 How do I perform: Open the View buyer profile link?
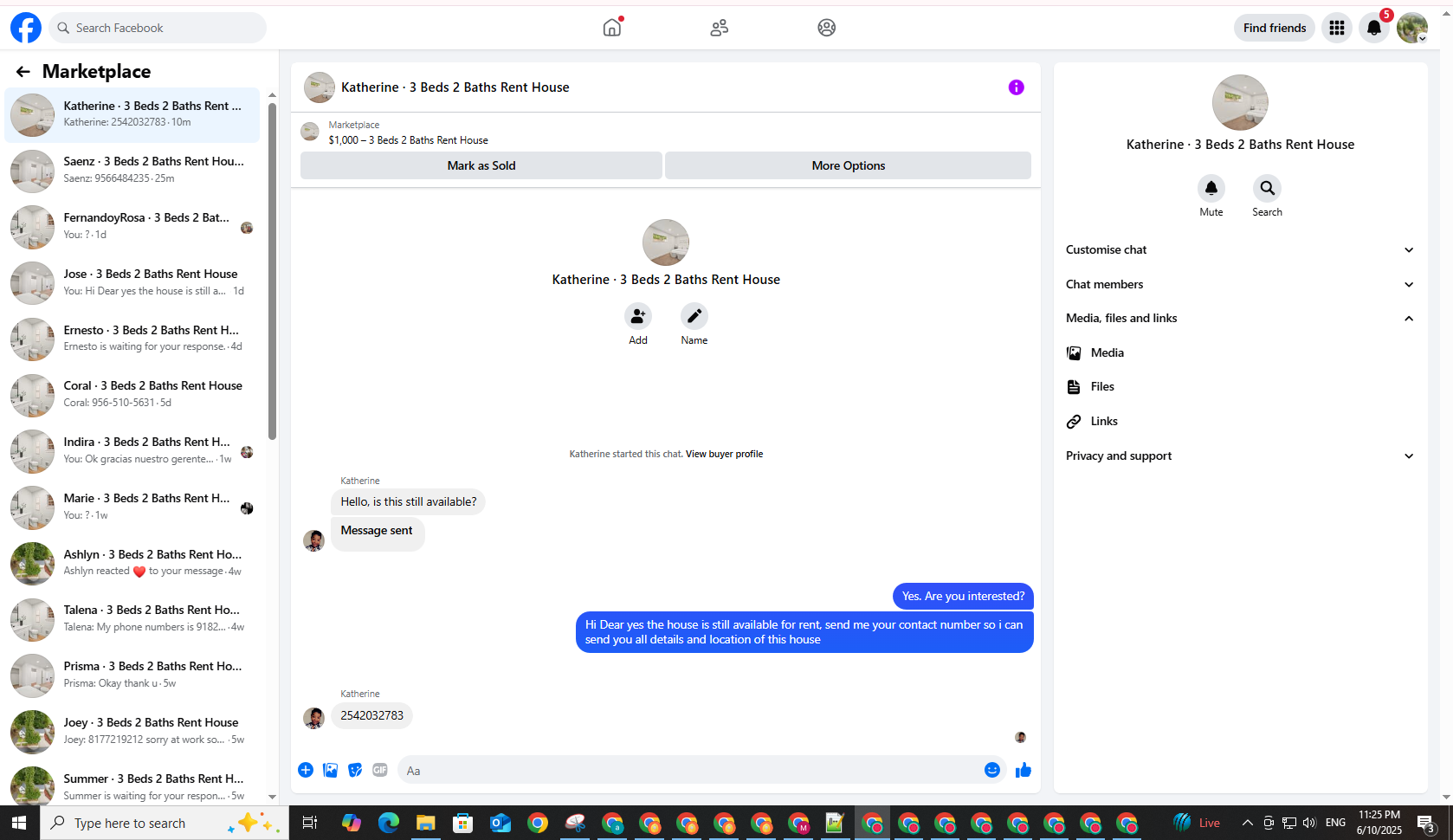pyautogui.click(x=724, y=454)
